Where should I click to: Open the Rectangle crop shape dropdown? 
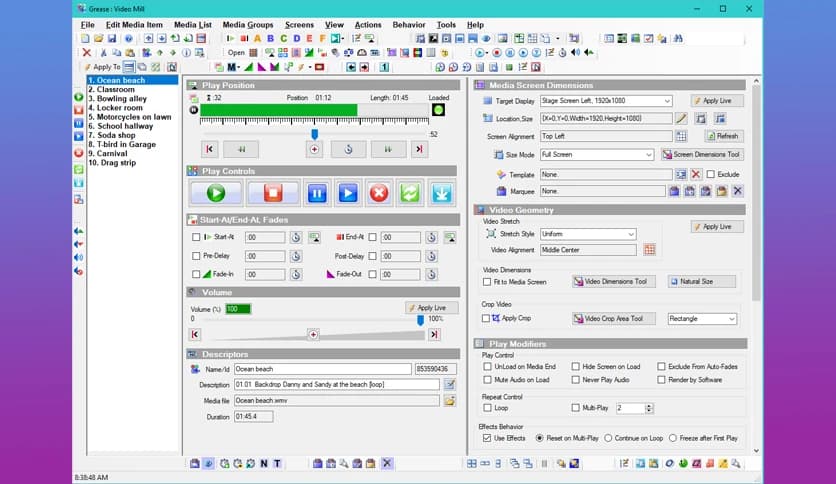coord(732,319)
